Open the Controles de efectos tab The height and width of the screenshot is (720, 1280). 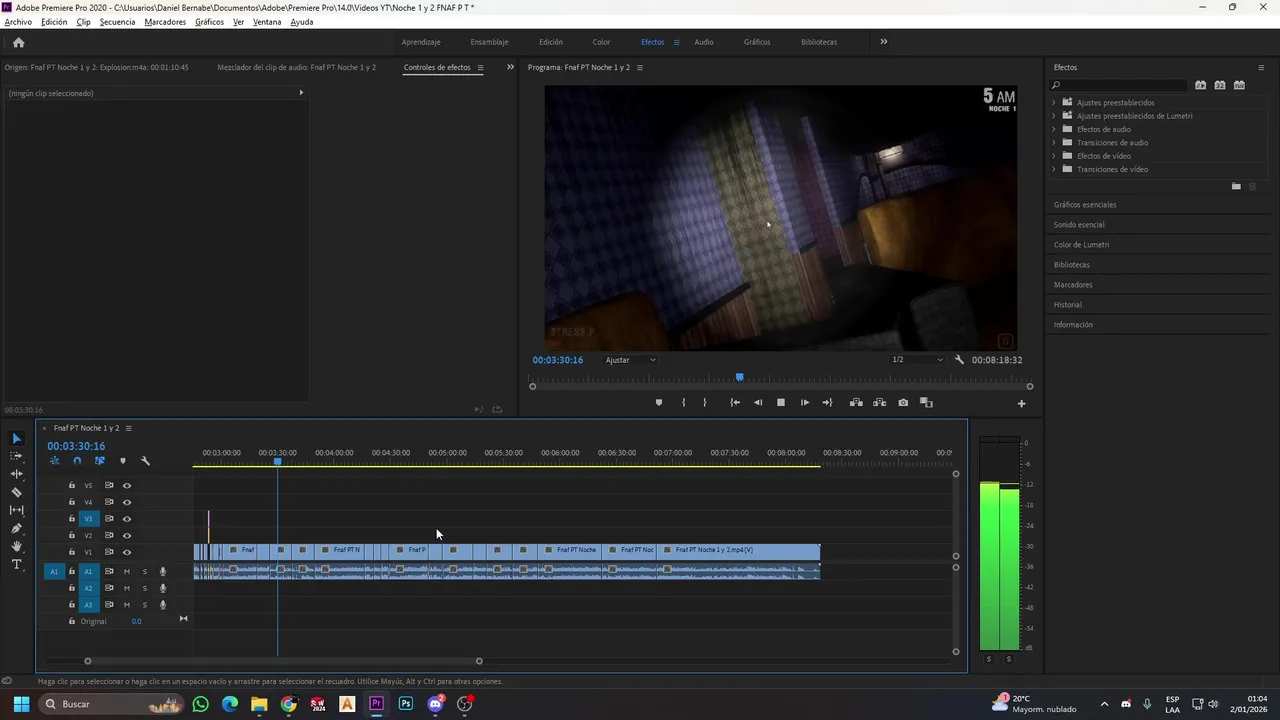click(437, 67)
